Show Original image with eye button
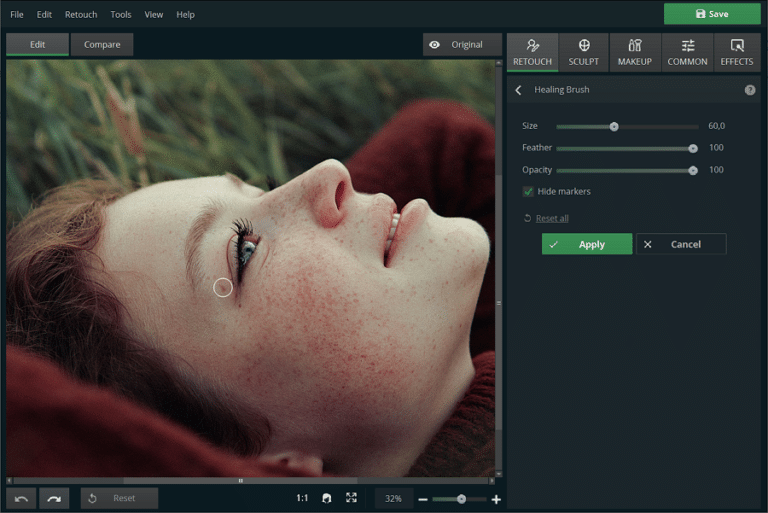Image resolution: width=768 pixels, height=513 pixels. [x=462, y=45]
